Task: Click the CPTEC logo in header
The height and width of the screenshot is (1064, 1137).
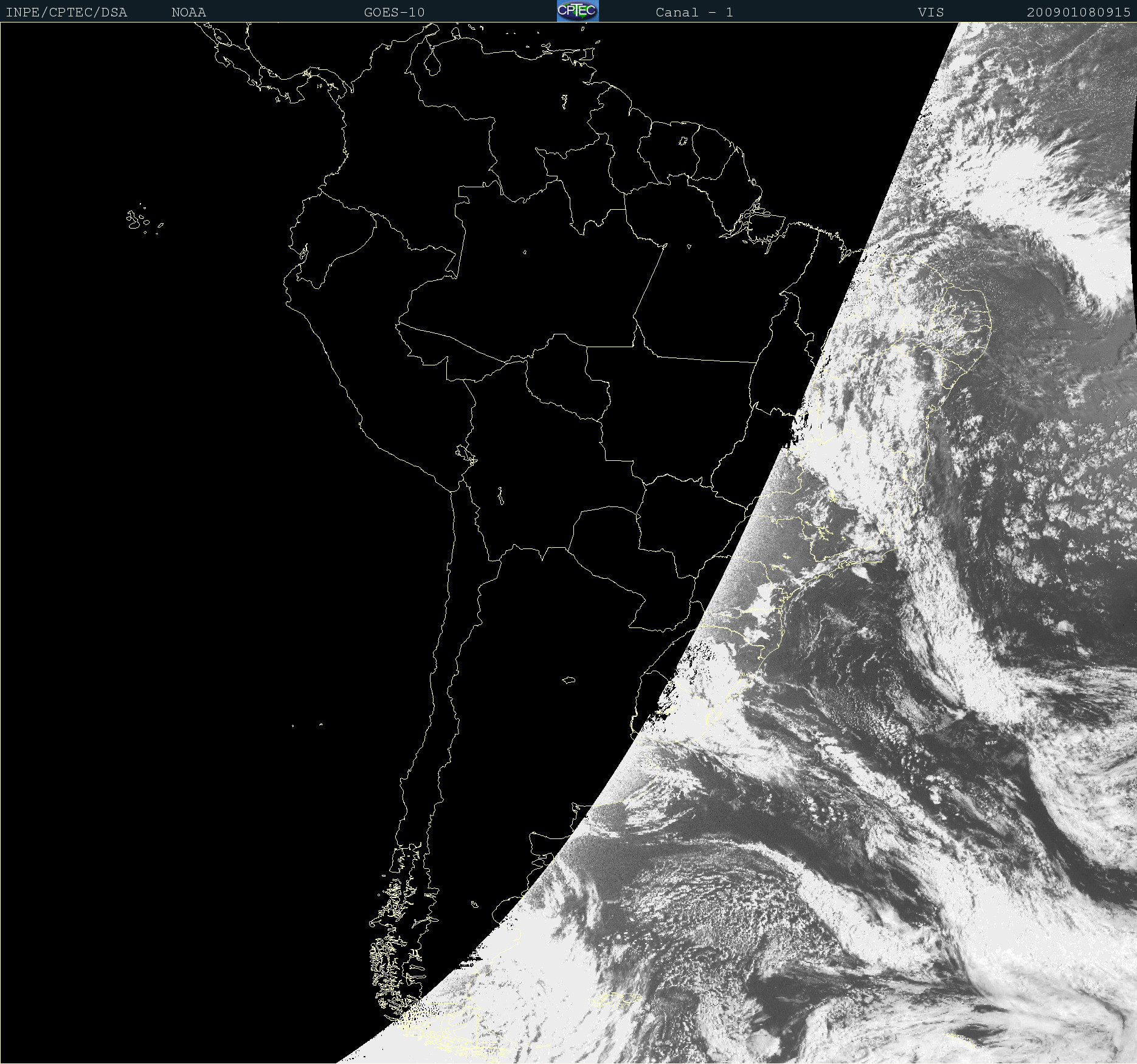Action: (578, 11)
